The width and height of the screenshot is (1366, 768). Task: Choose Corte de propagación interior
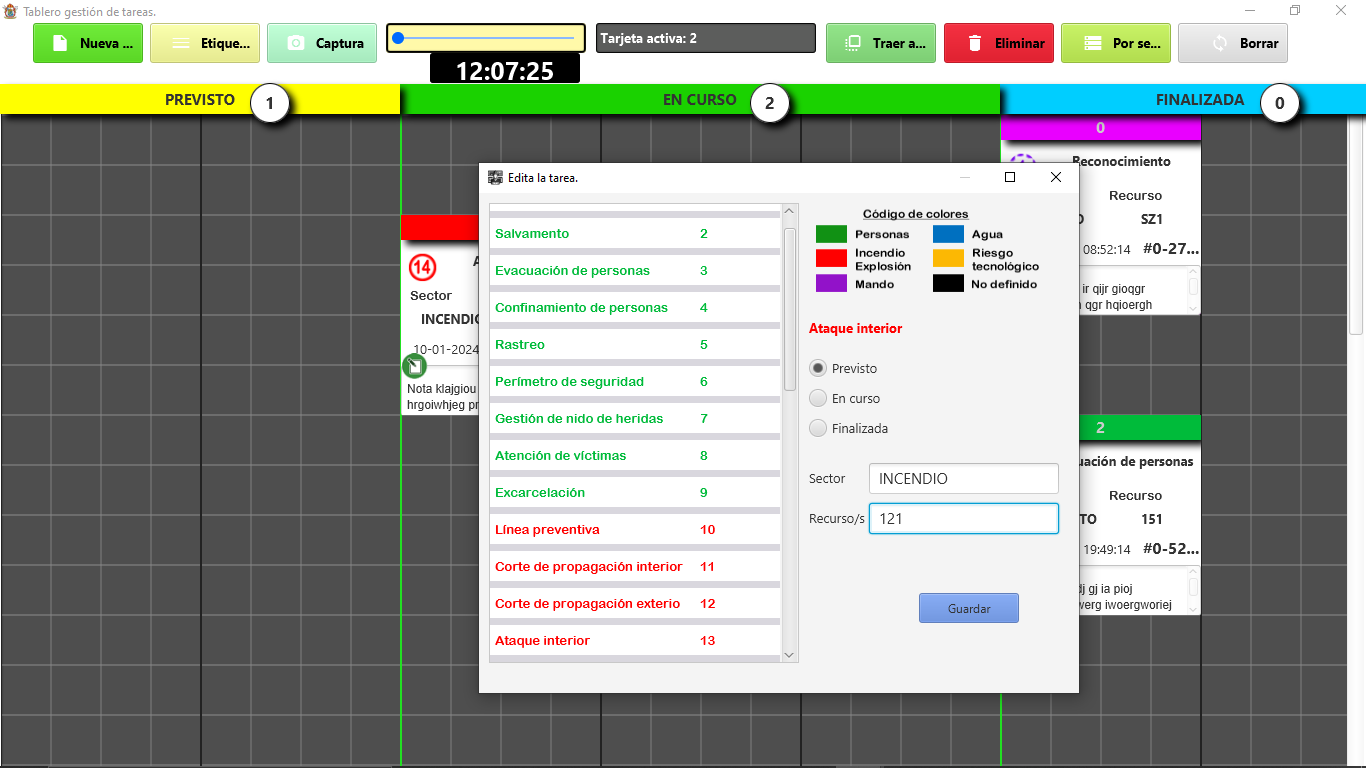point(635,567)
